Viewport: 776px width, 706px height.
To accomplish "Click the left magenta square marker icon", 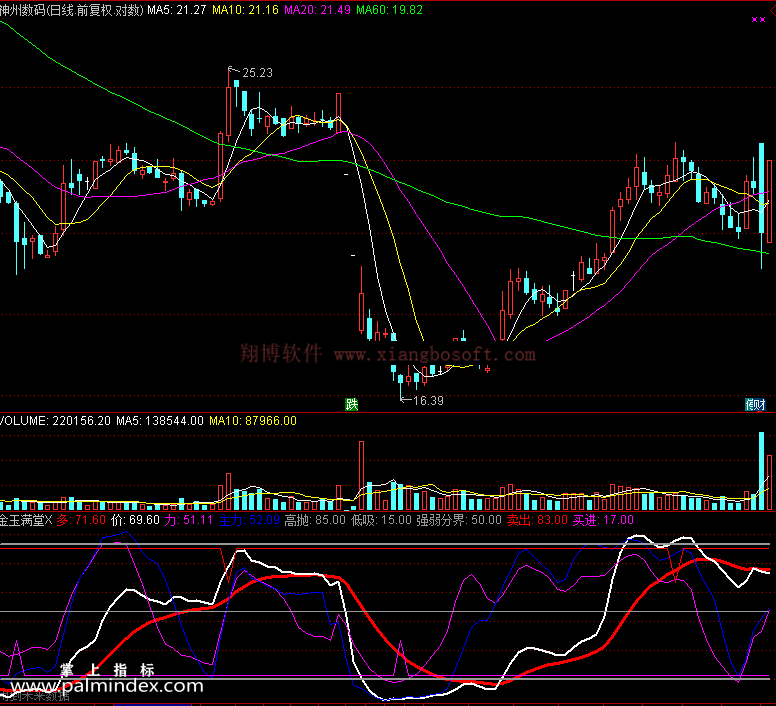I will (755, 19).
